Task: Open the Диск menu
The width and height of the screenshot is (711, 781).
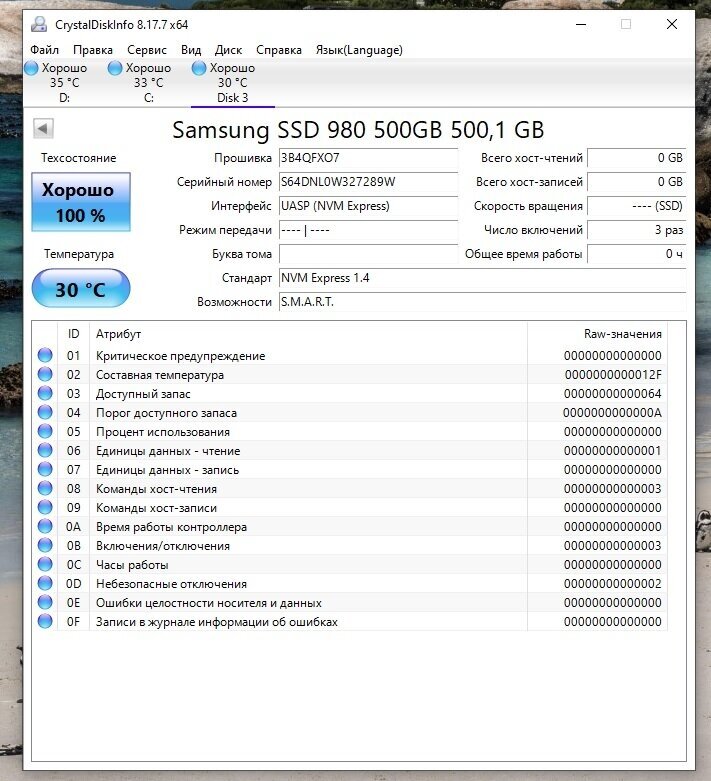Action: click(228, 50)
